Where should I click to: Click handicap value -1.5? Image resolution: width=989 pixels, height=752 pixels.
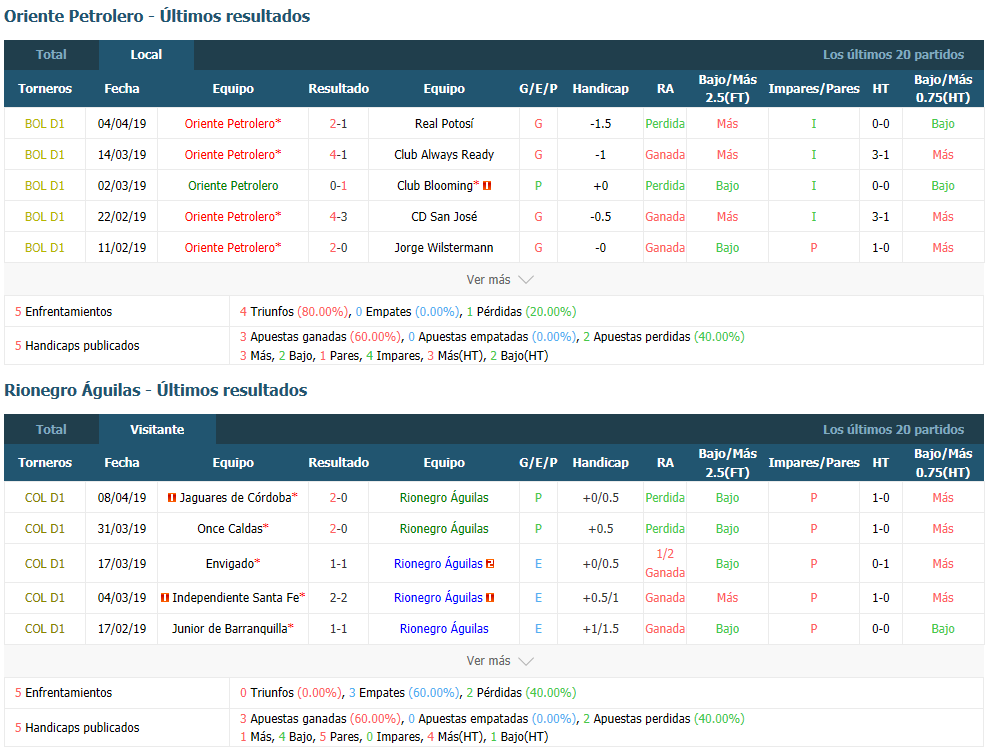[x=600, y=124]
